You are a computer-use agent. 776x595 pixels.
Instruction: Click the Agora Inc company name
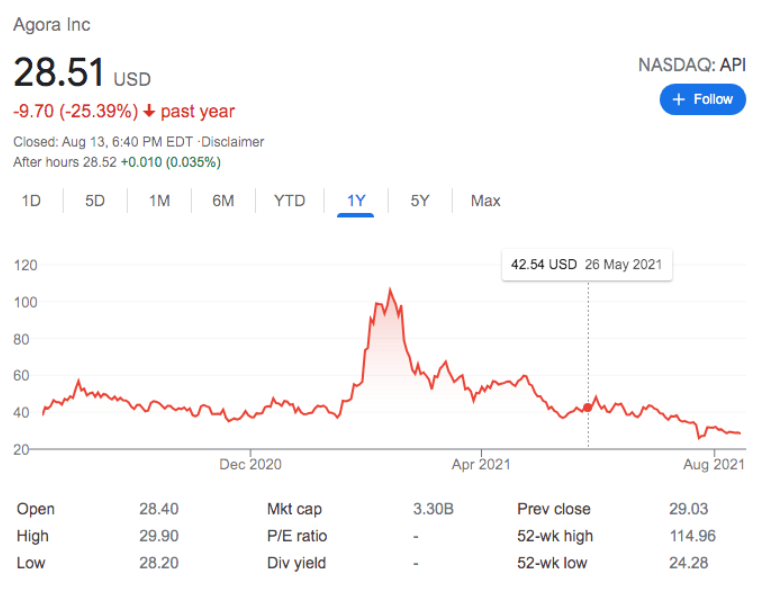click(52, 25)
